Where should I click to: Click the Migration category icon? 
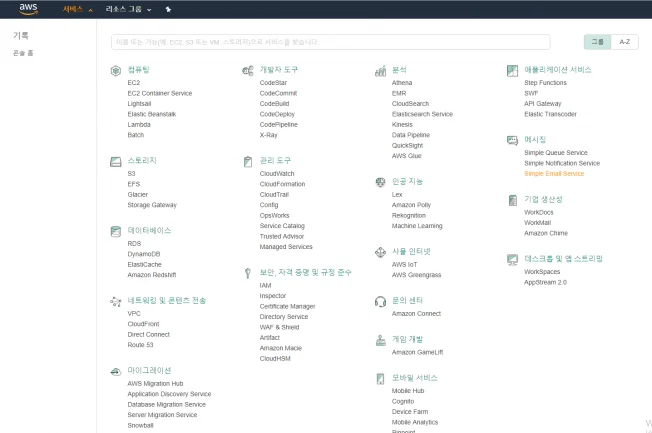tap(116, 371)
